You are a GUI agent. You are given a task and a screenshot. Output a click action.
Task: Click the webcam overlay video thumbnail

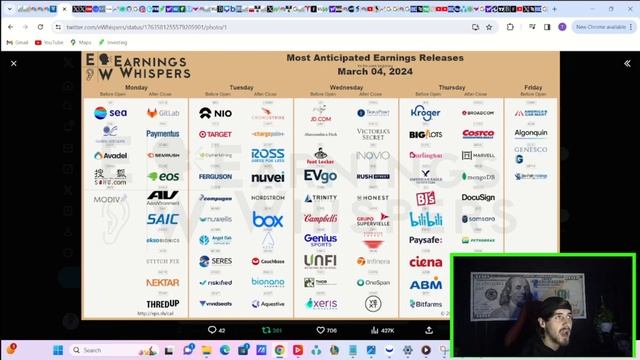coord(543,306)
